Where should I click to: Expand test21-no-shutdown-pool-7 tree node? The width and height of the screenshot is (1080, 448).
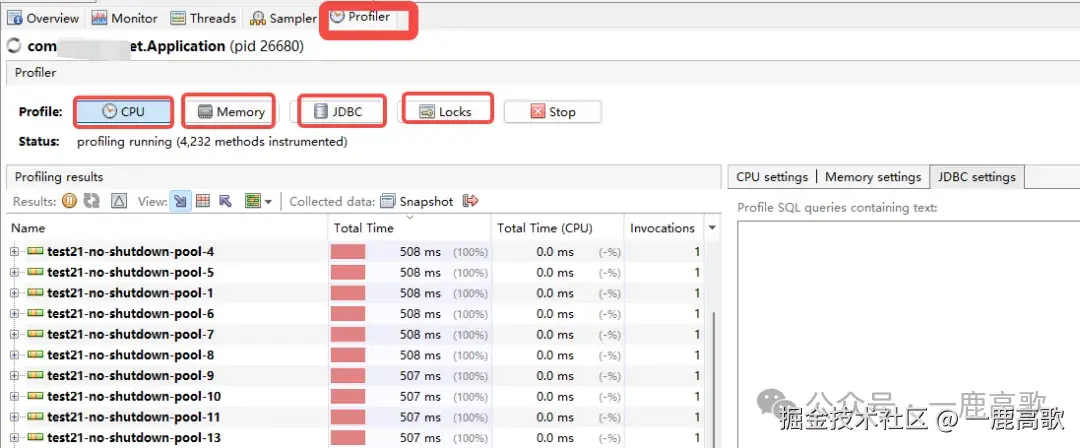tap(14, 334)
